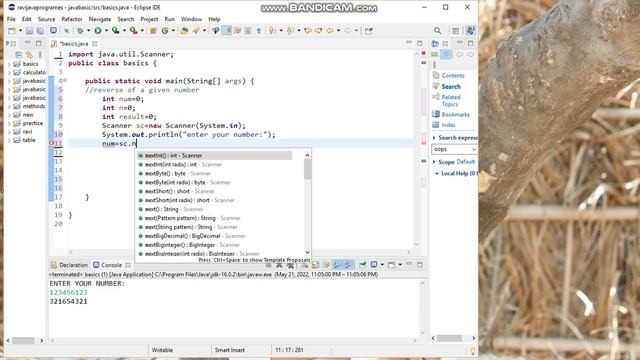Click the green Run button icon
640x360 pixels.
click(x=98, y=31)
